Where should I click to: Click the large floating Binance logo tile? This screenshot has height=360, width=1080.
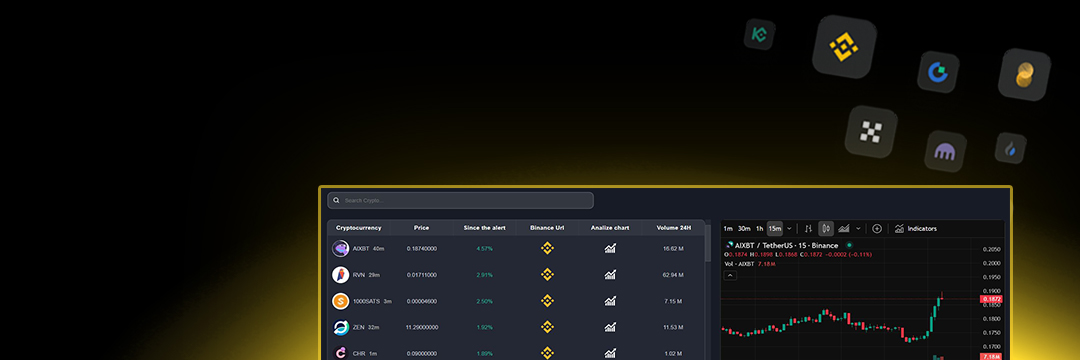point(844,47)
